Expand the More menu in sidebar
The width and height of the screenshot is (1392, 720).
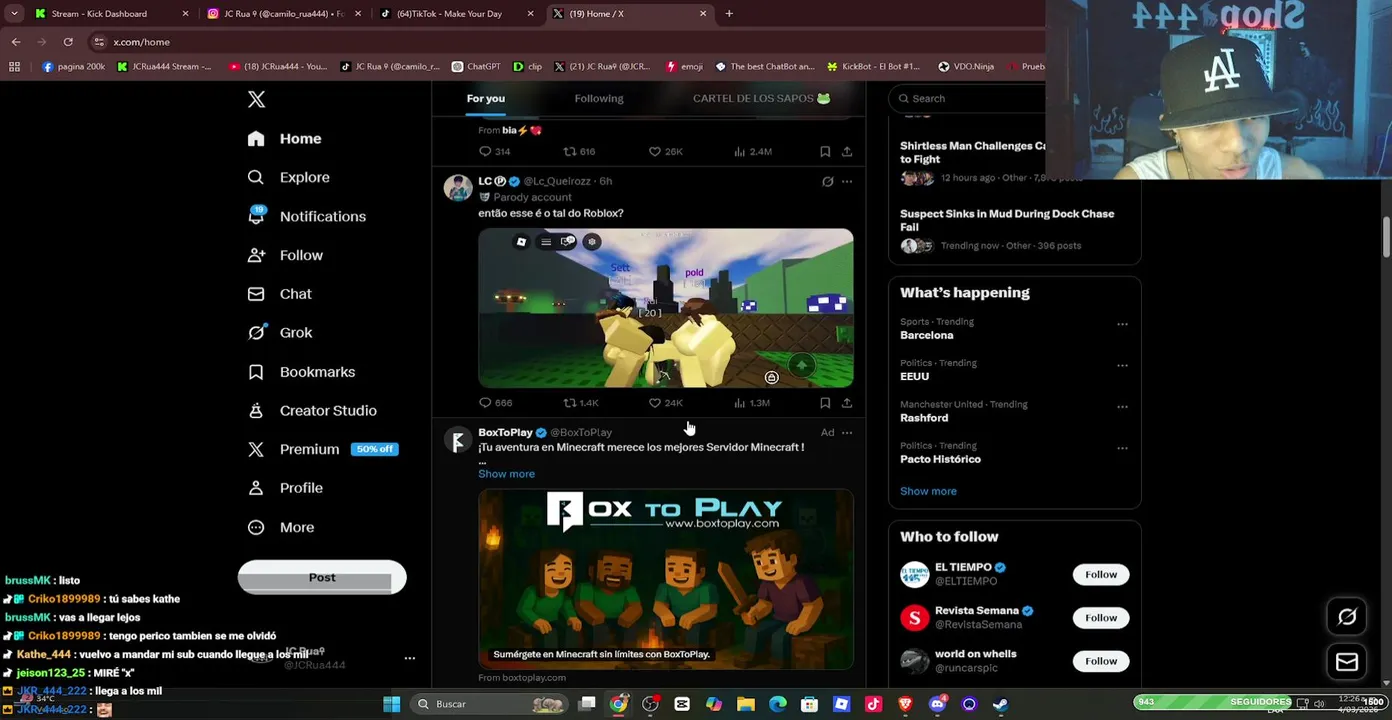[x=281, y=527]
